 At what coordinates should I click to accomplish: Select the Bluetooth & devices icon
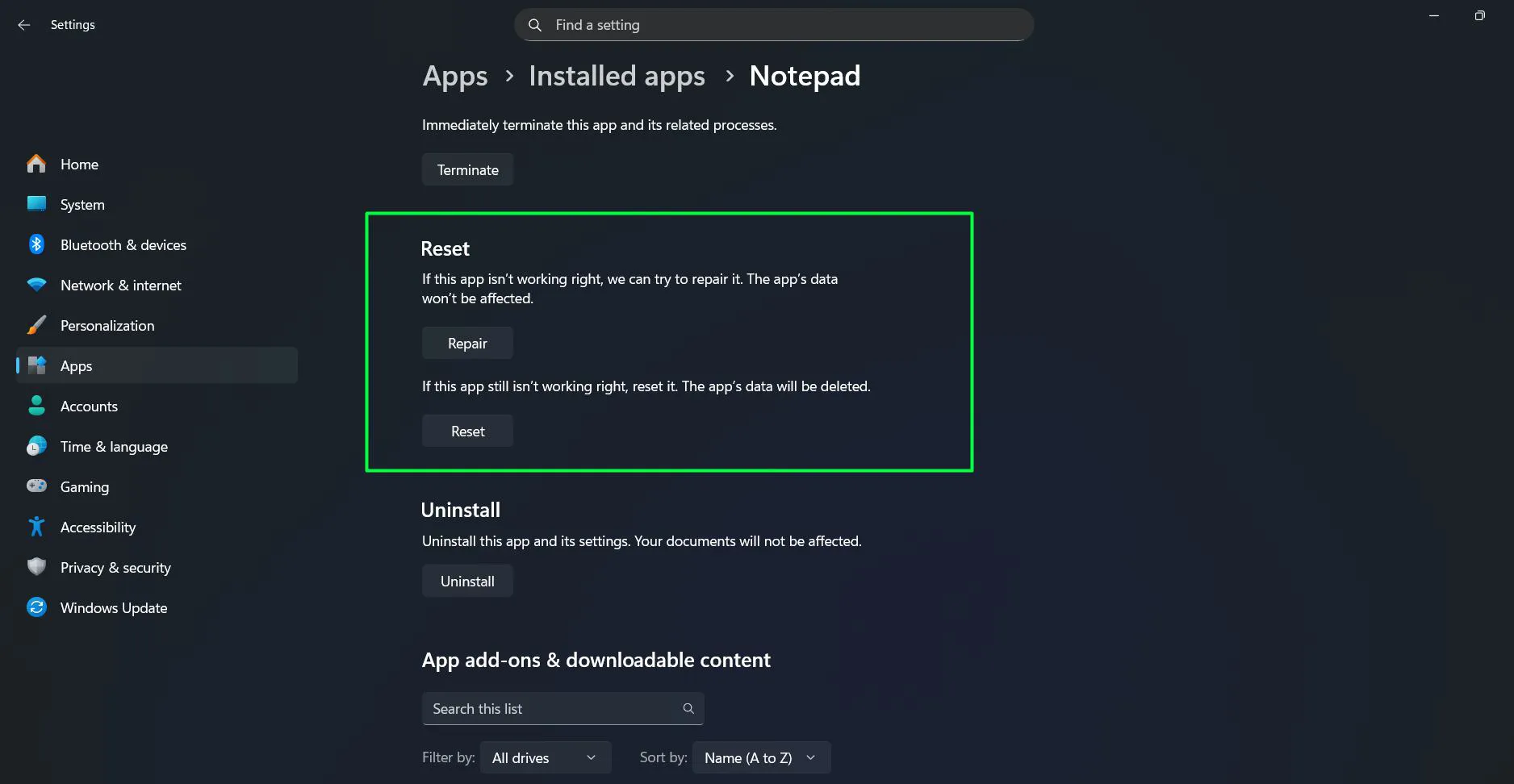(x=36, y=244)
